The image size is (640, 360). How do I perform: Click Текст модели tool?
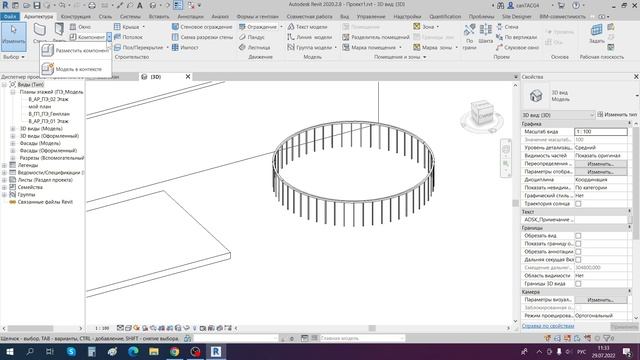click(307, 27)
